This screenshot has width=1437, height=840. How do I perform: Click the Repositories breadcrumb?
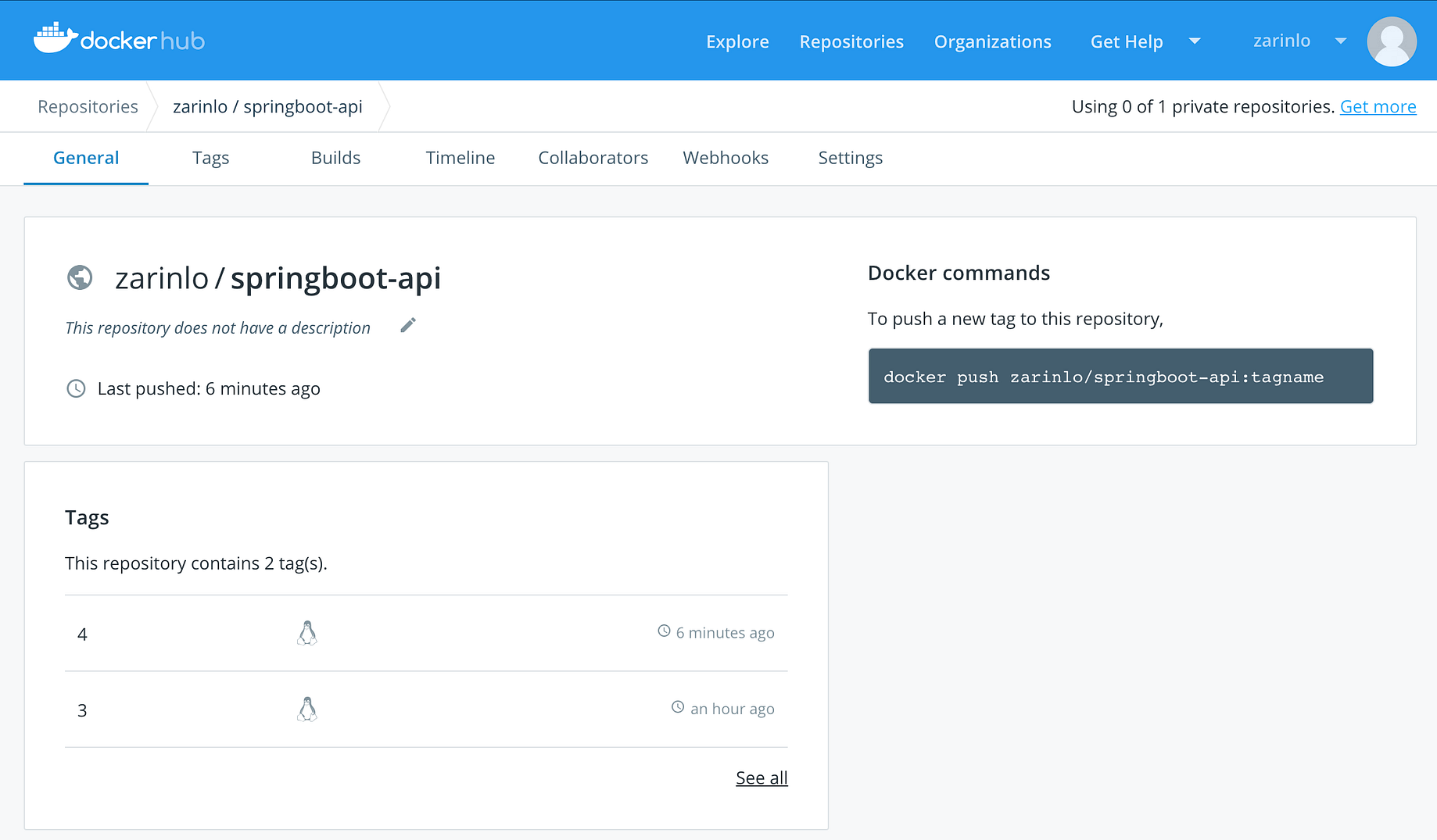[x=88, y=106]
